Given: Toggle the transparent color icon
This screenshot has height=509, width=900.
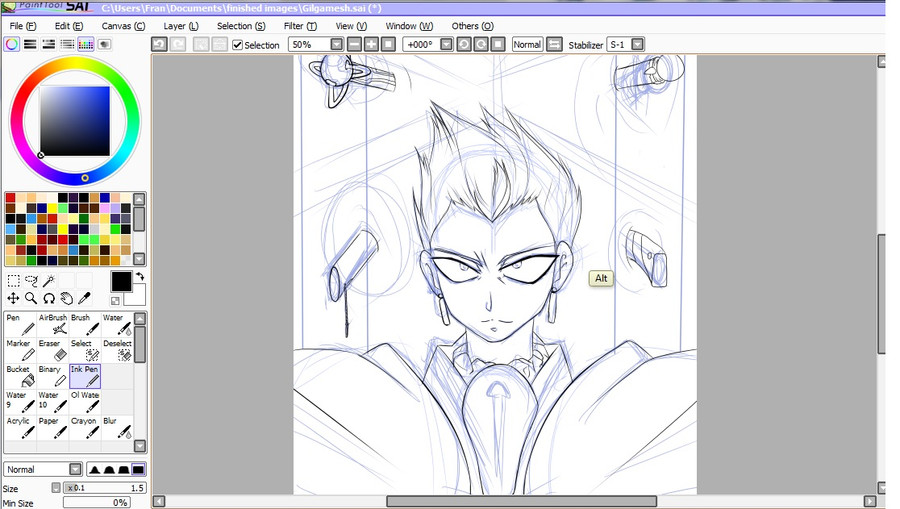Looking at the screenshot, I should [x=115, y=301].
